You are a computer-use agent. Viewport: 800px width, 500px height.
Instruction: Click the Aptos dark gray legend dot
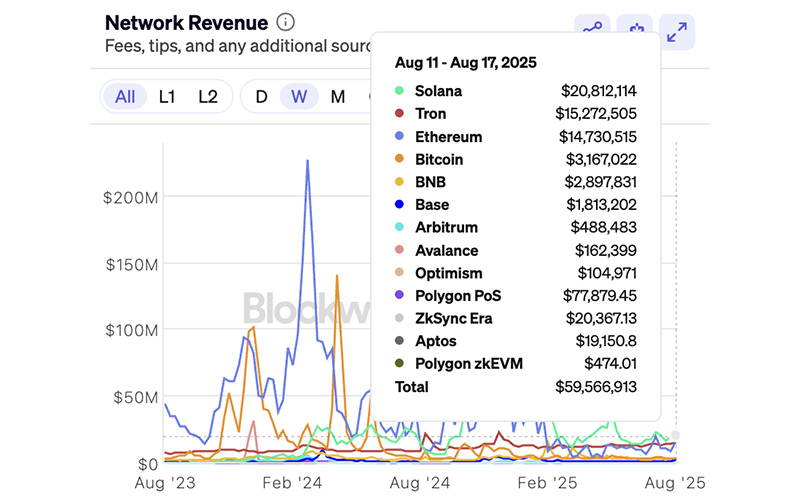click(x=399, y=341)
